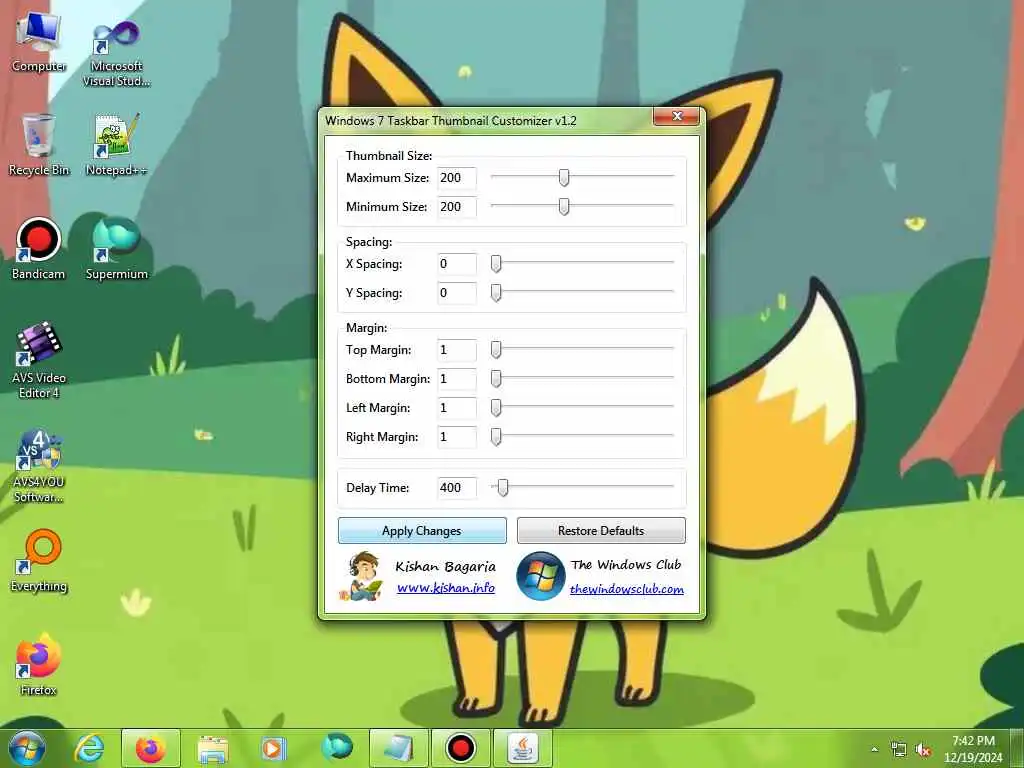The width and height of the screenshot is (1024, 768).
Task: Focus the Right Margin value field
Action: click(456, 436)
